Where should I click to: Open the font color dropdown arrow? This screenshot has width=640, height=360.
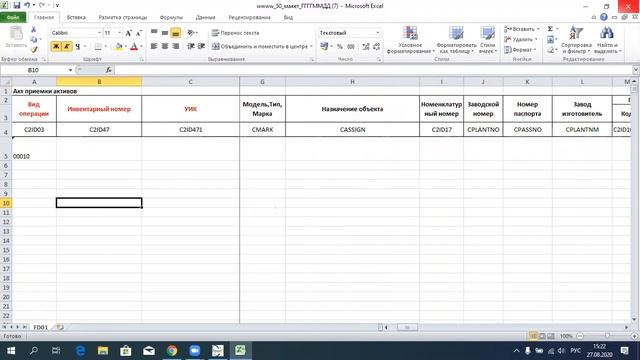[x=141, y=47]
